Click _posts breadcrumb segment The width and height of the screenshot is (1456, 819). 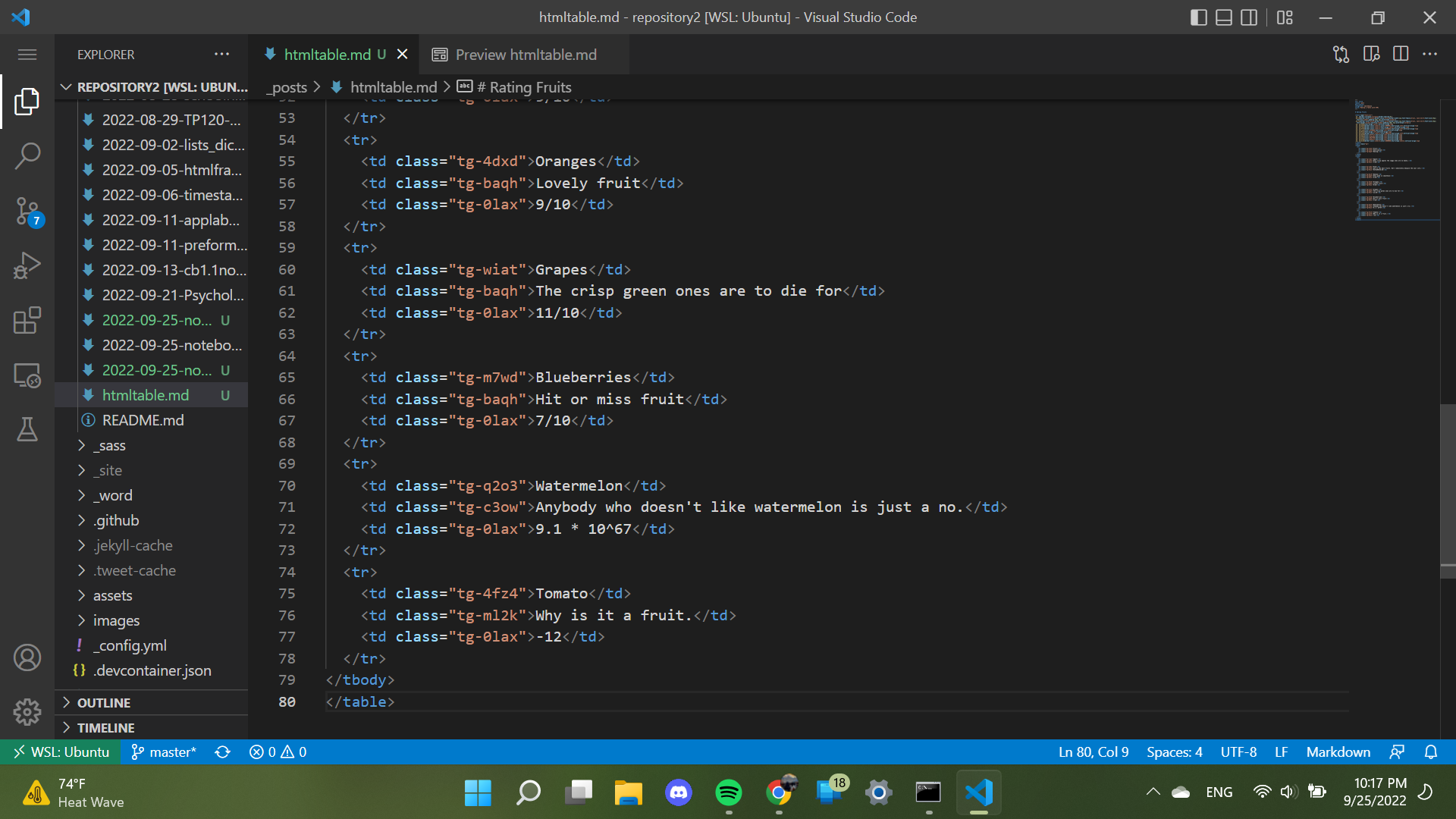coord(287,87)
